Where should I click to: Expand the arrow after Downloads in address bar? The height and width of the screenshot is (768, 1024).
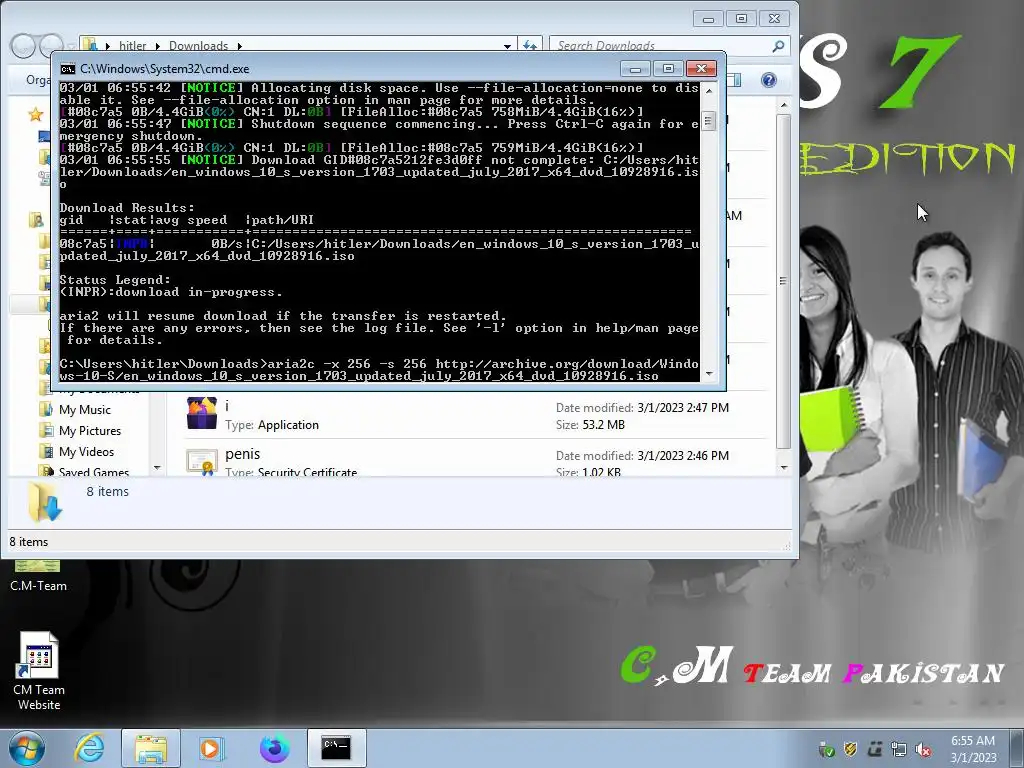pyautogui.click(x=240, y=46)
